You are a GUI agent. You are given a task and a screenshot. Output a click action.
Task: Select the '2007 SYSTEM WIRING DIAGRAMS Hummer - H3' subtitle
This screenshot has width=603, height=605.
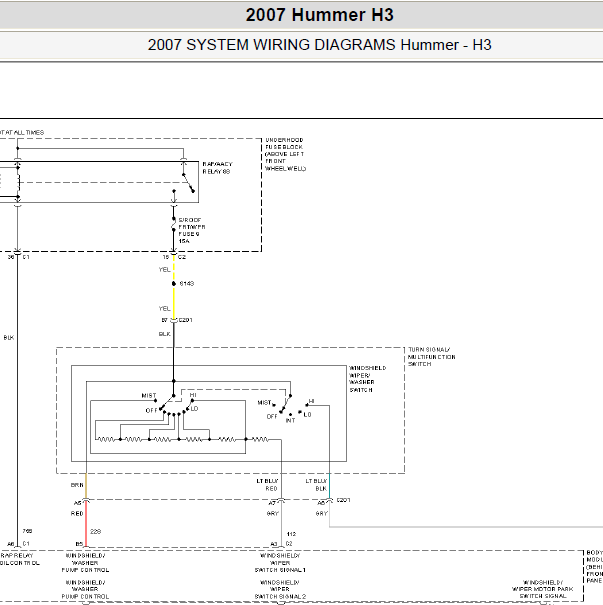(319, 45)
